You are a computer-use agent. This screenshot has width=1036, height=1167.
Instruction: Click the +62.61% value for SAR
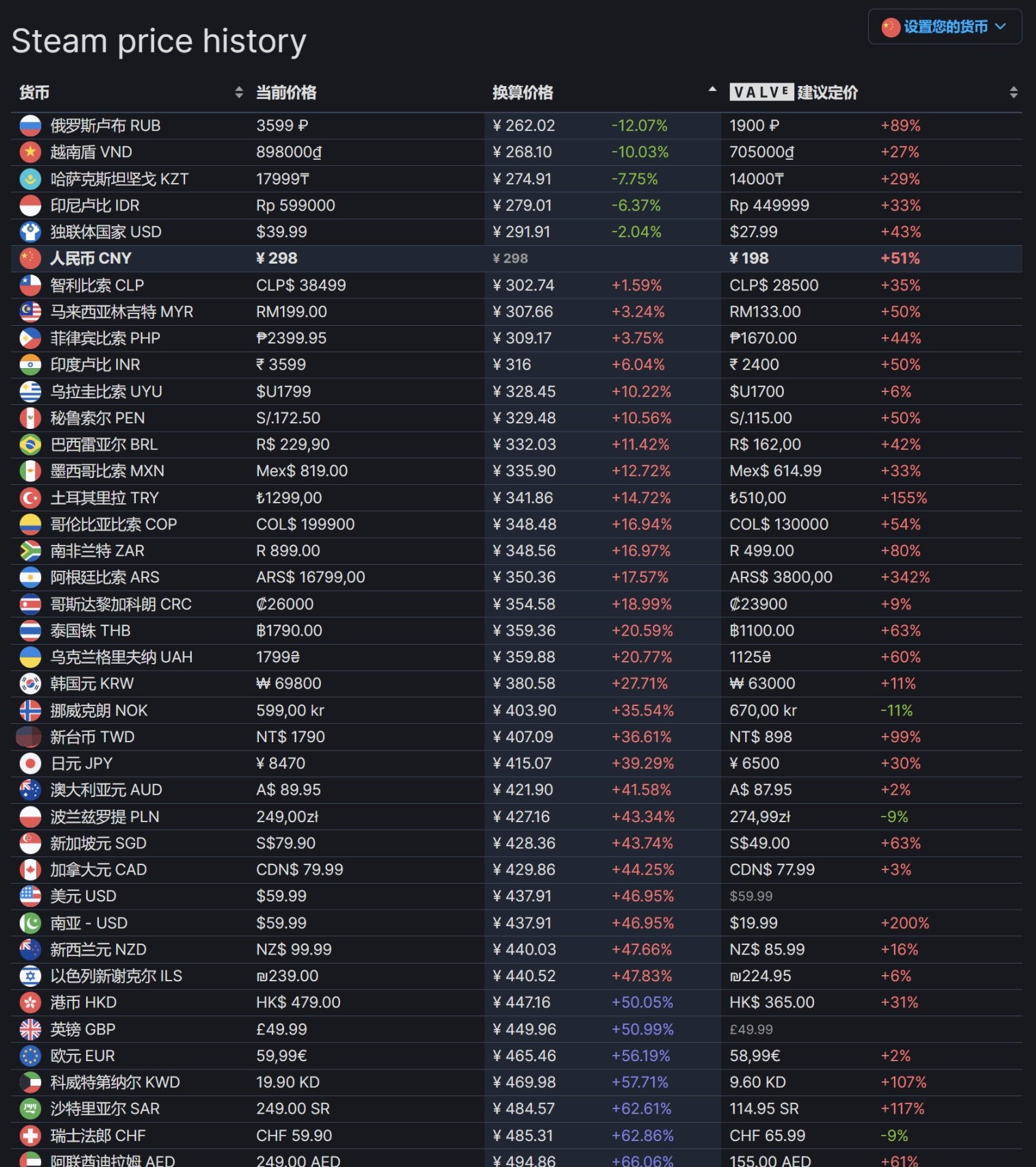point(641,1109)
